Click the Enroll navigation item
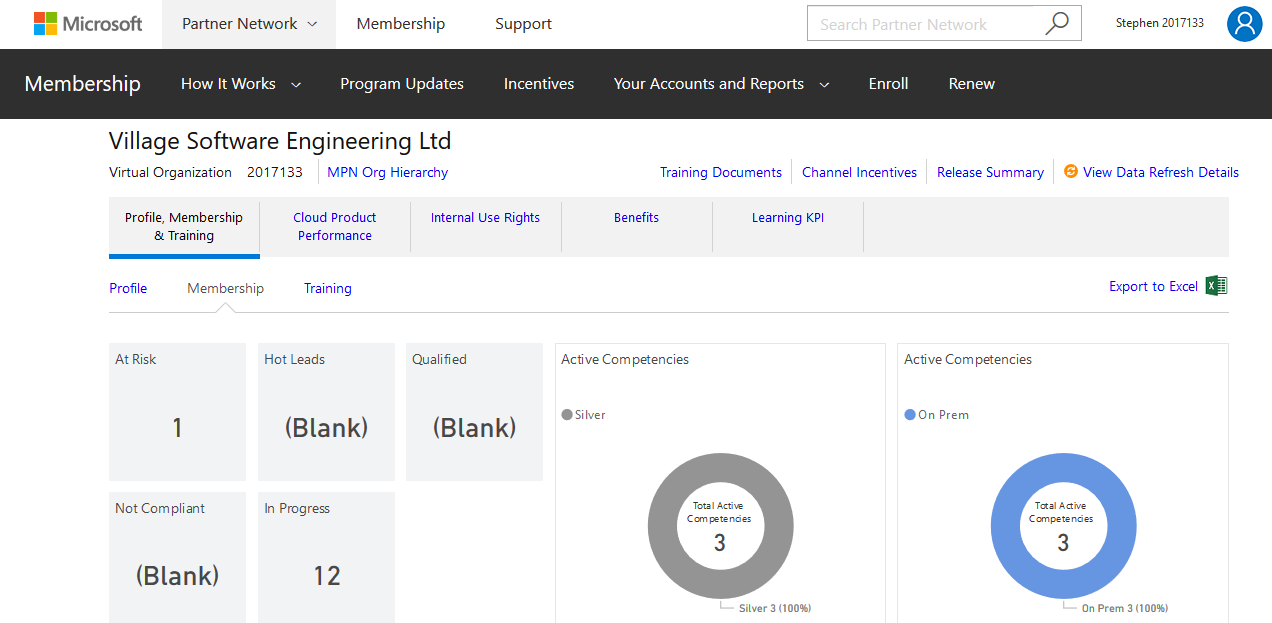 coord(888,84)
